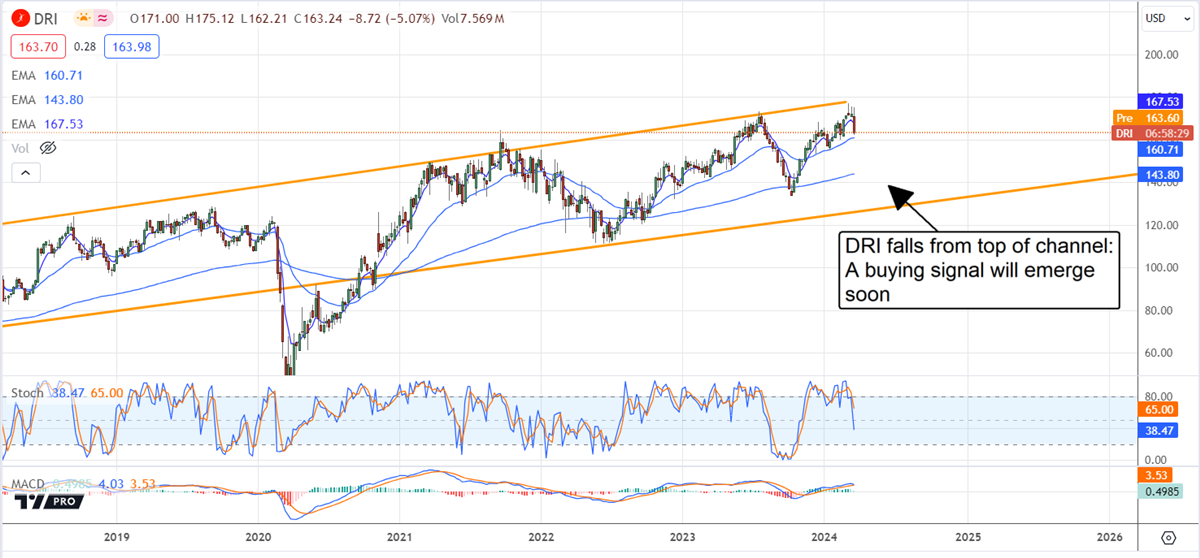Open the USD currency dropdown
Image resolution: width=1200 pixels, height=558 pixels.
click(1156, 17)
